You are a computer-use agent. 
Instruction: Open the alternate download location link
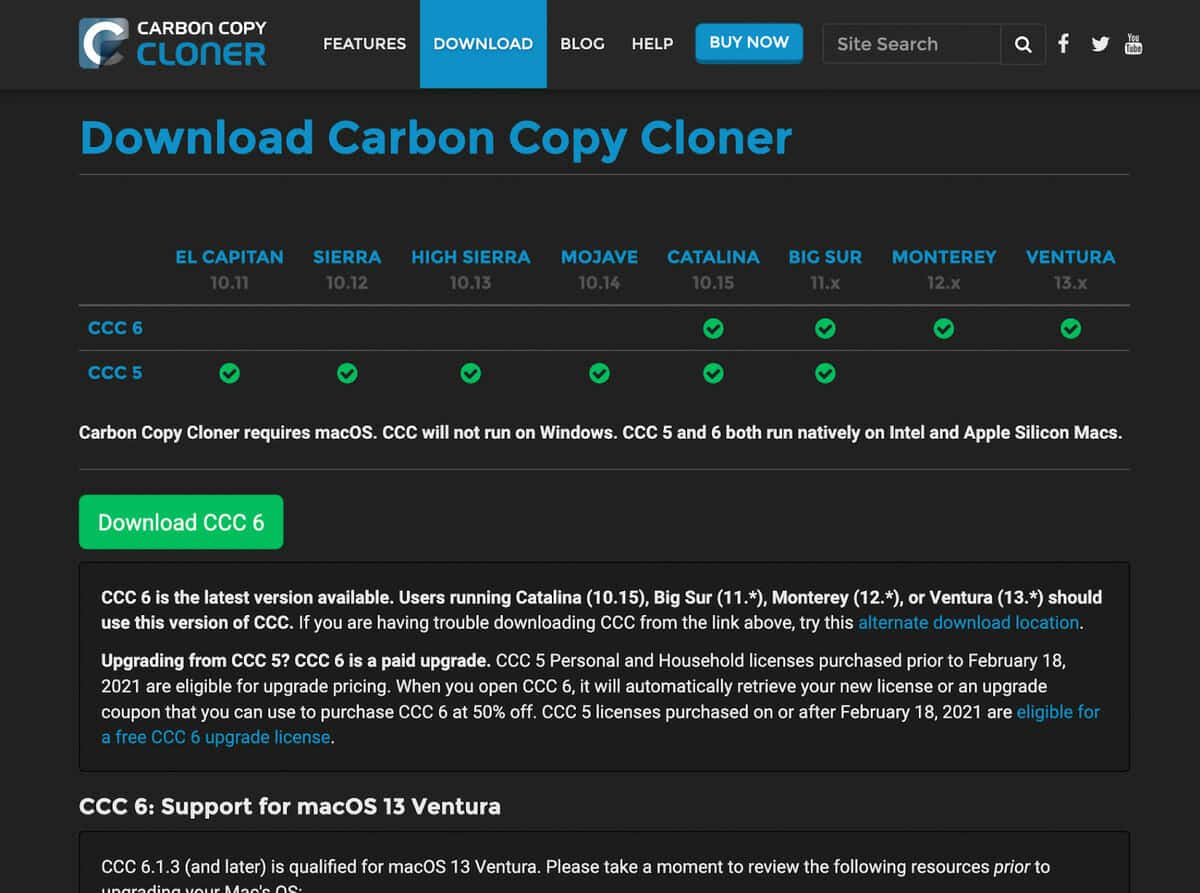969,622
